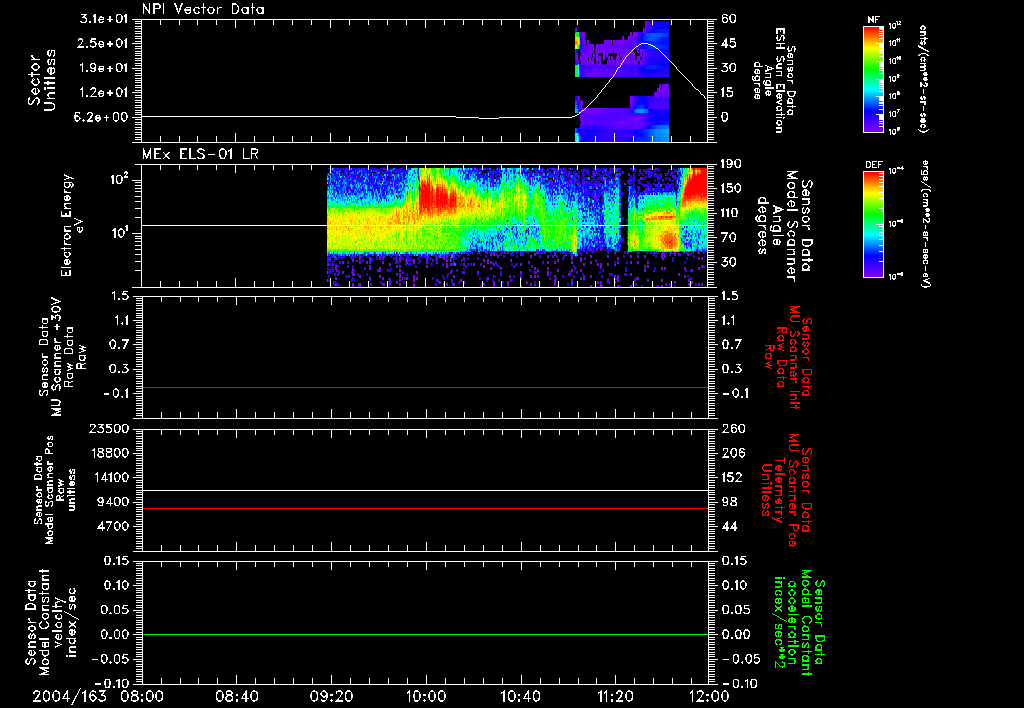Select the NF color scale bar
This screenshot has height=708, width=1024.
(874, 78)
